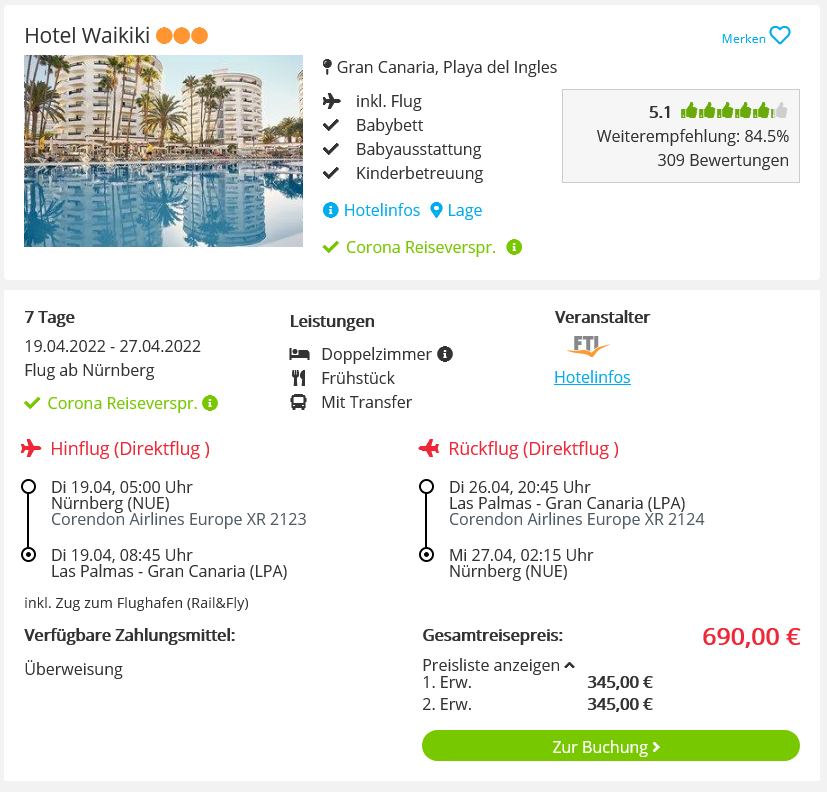Click info icon beside top Corona Reiseverspr.
Screen dimensions: 827x792
tap(514, 247)
